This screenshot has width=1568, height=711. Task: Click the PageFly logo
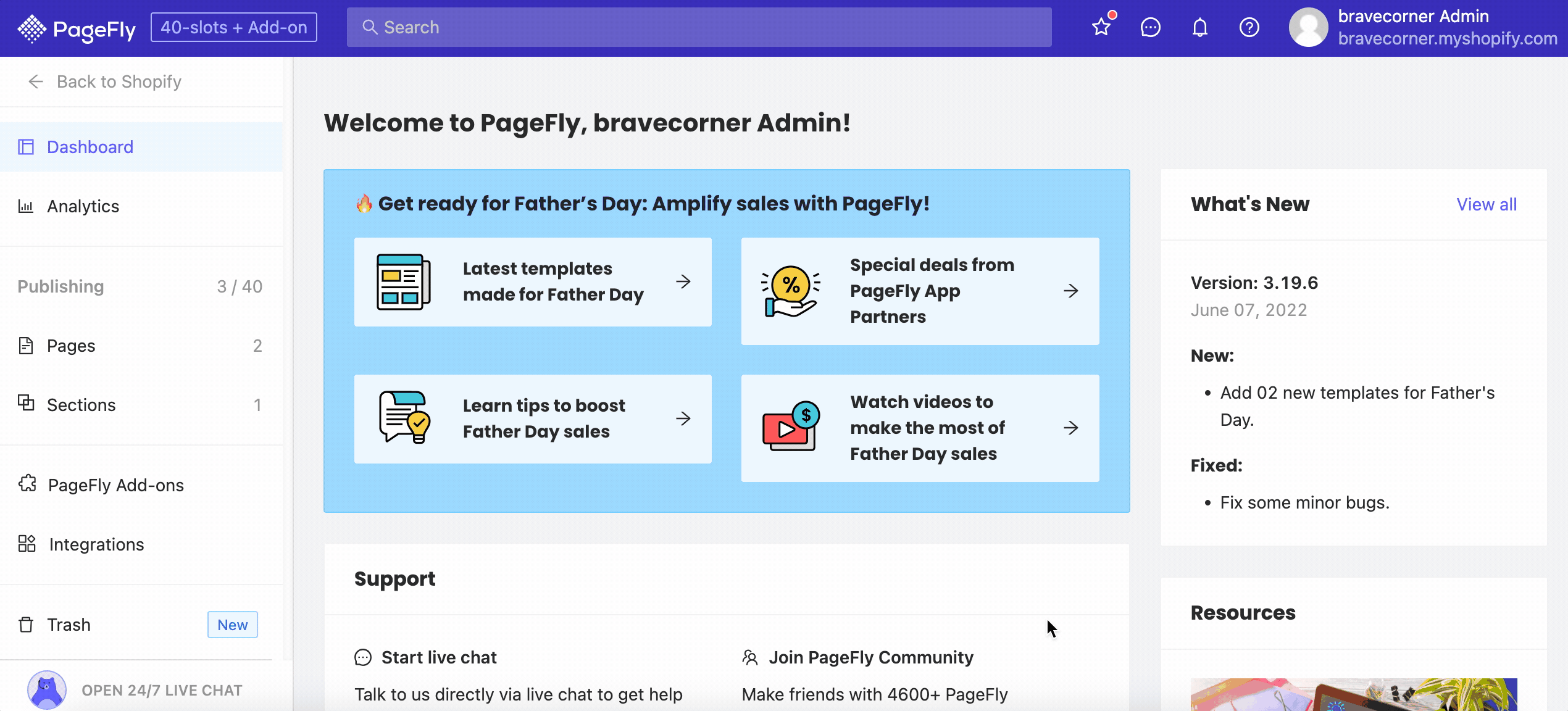click(77, 28)
